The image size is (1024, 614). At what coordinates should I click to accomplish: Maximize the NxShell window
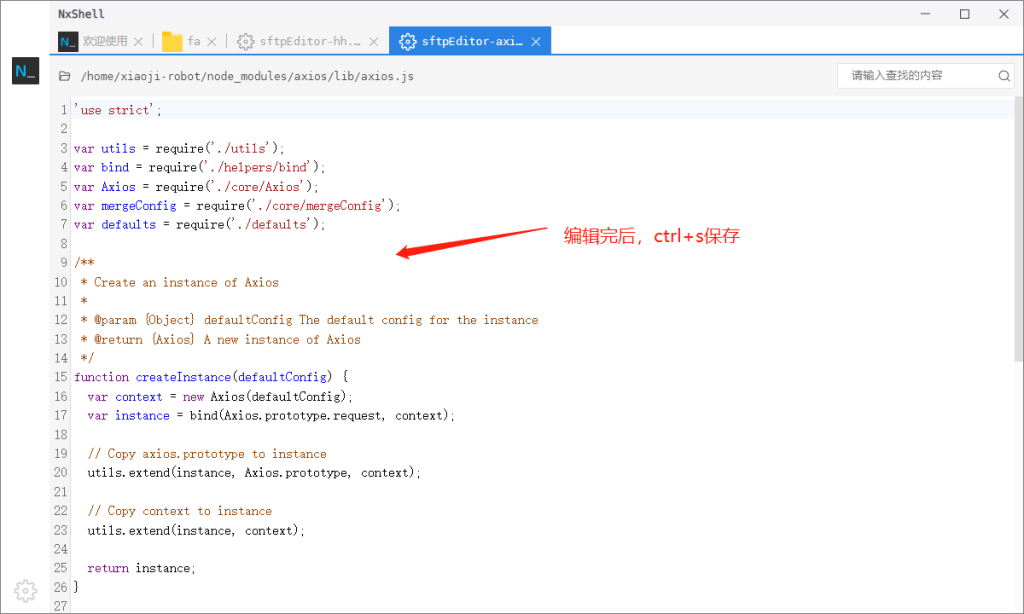964,14
